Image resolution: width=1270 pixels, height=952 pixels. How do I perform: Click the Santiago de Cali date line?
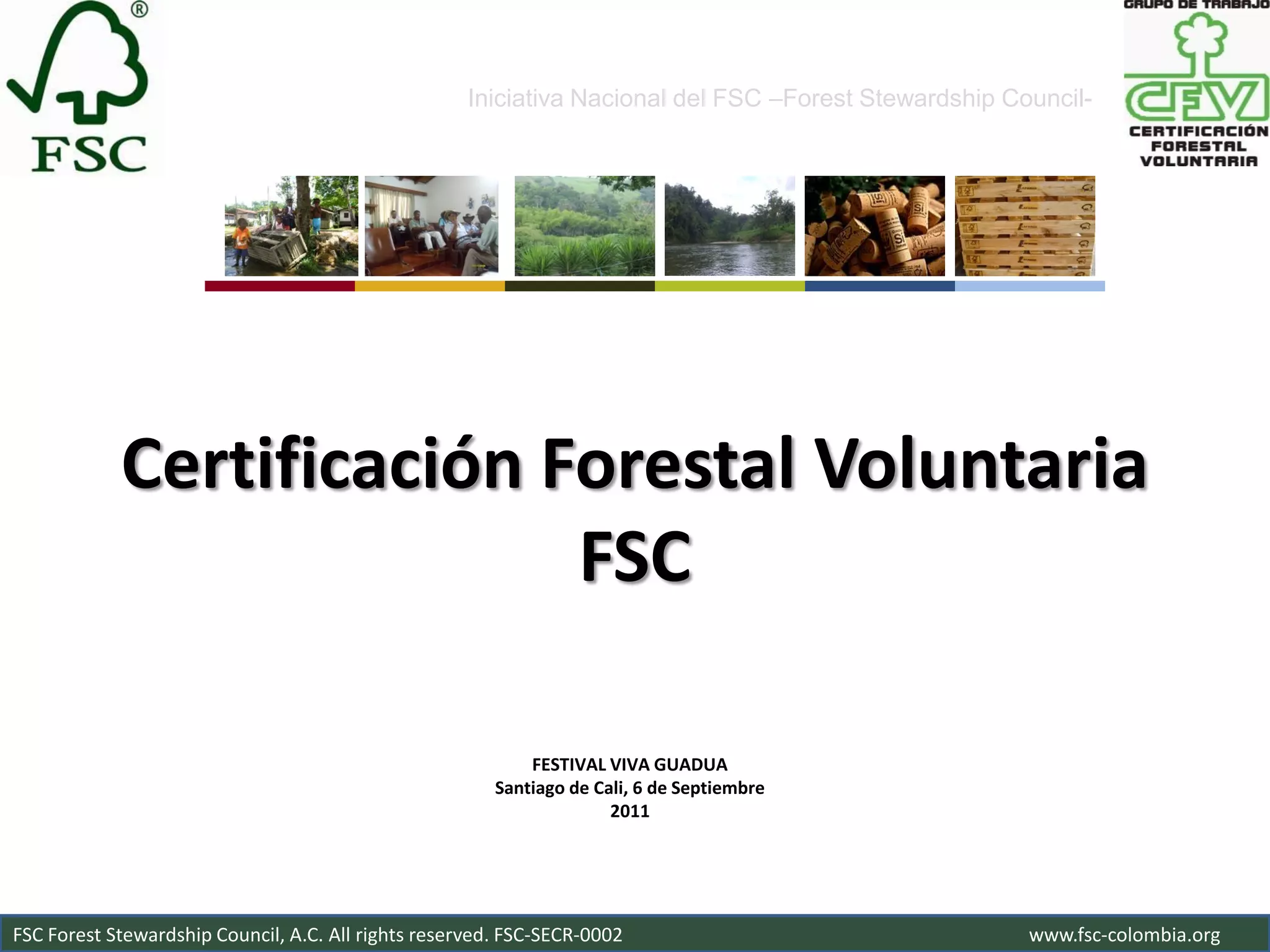click(629, 788)
